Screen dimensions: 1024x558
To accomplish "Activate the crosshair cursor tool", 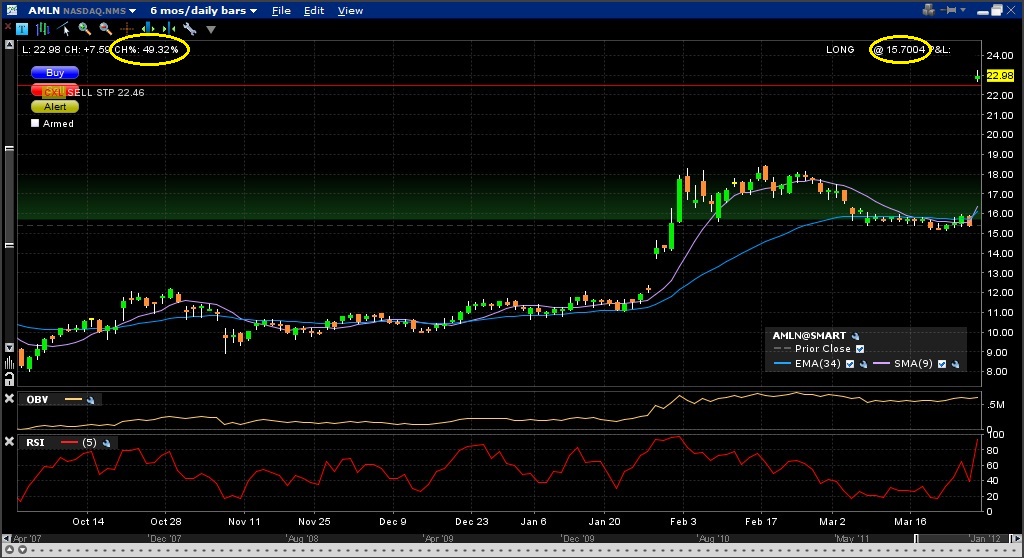I will click(127, 29).
